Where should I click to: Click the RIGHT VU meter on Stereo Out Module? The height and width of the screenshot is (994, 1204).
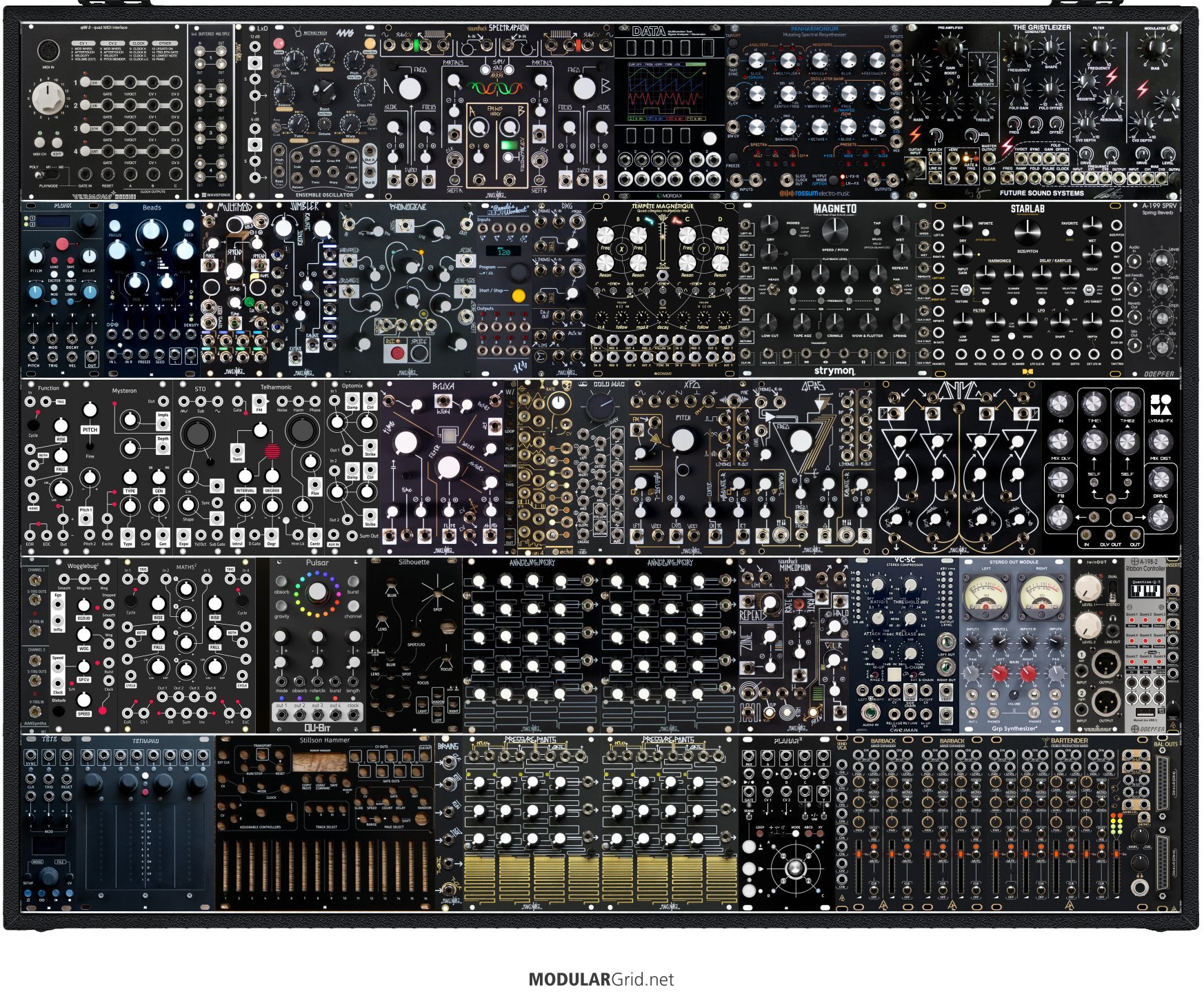[1041, 596]
